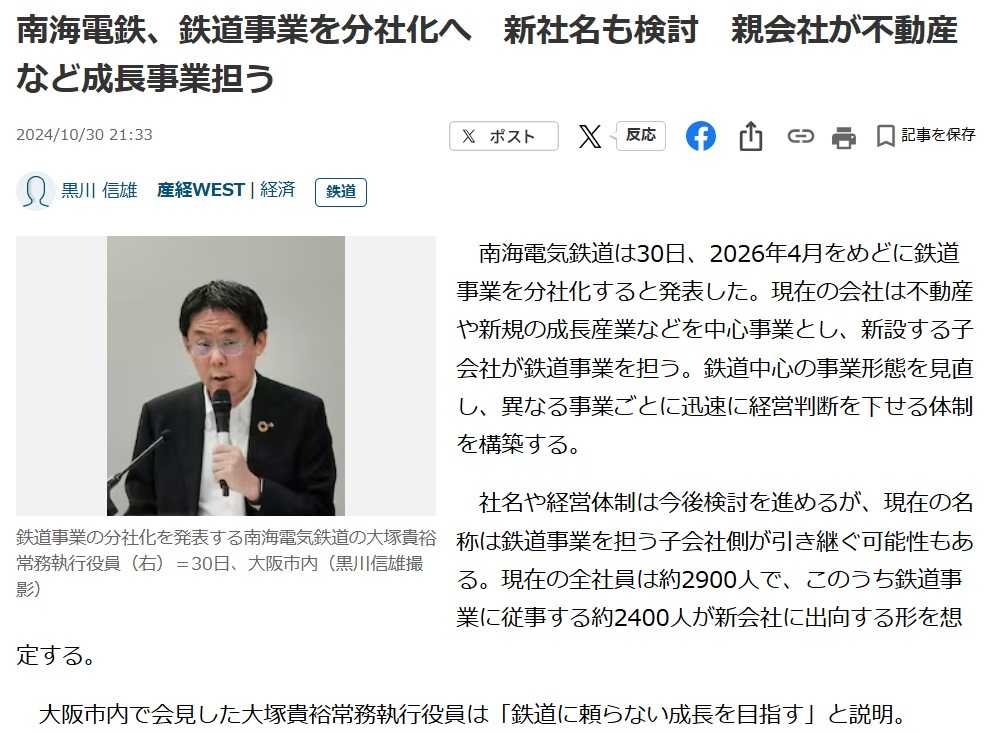The image size is (990, 734).
Task: Click the photo caption text
Action: (x=226, y=562)
